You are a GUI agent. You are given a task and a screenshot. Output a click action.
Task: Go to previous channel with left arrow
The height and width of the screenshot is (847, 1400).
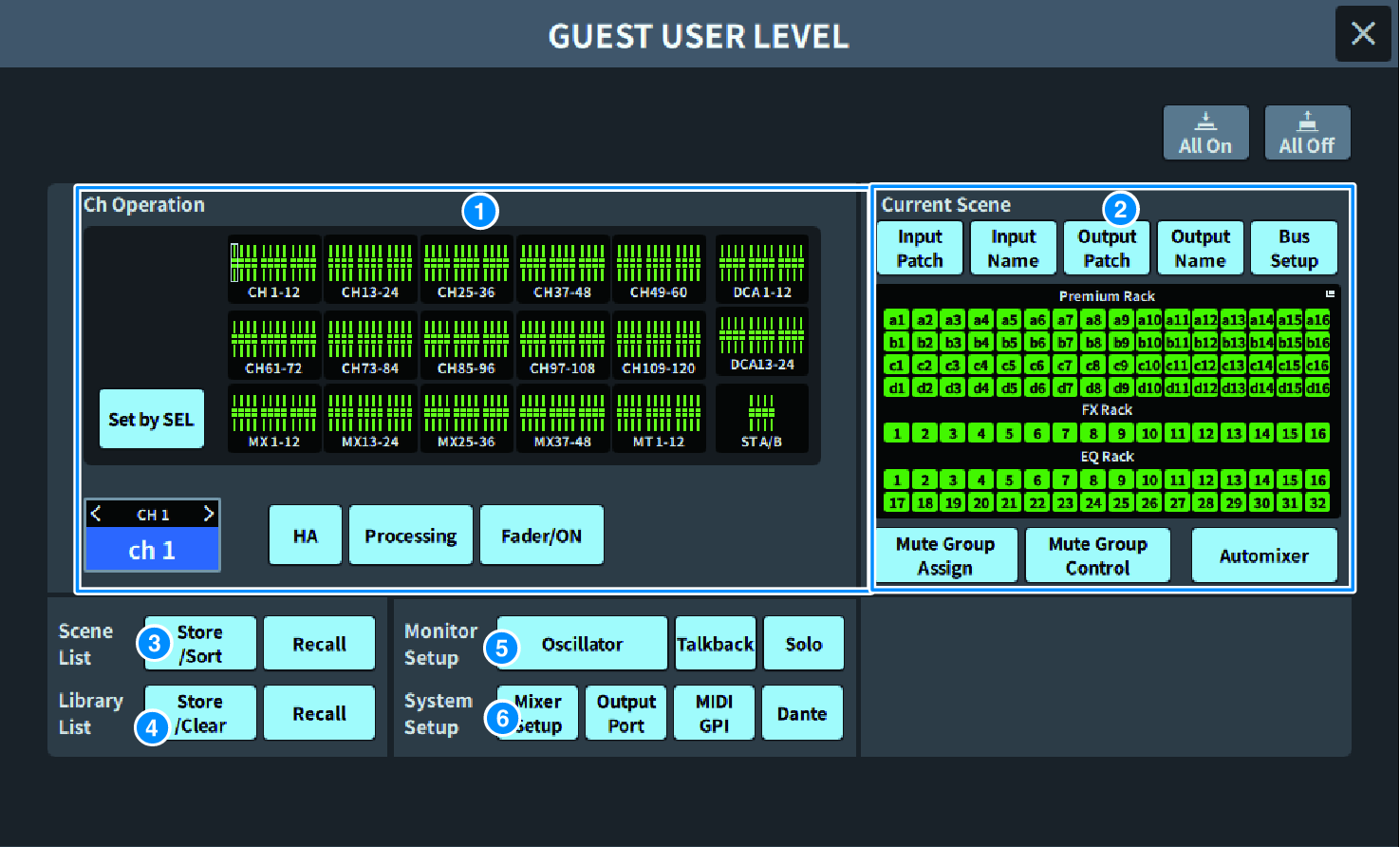tap(96, 514)
